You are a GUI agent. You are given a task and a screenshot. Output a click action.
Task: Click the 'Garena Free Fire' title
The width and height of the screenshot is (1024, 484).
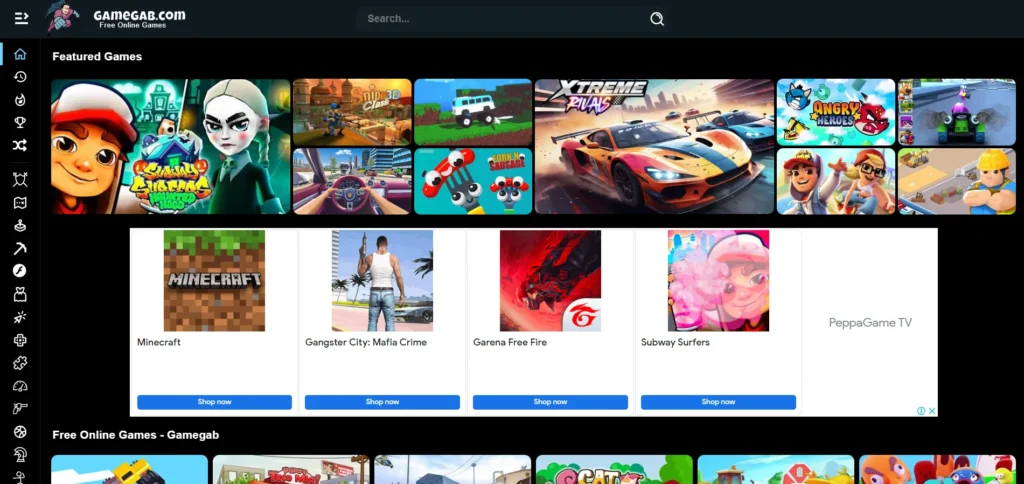[510, 342]
